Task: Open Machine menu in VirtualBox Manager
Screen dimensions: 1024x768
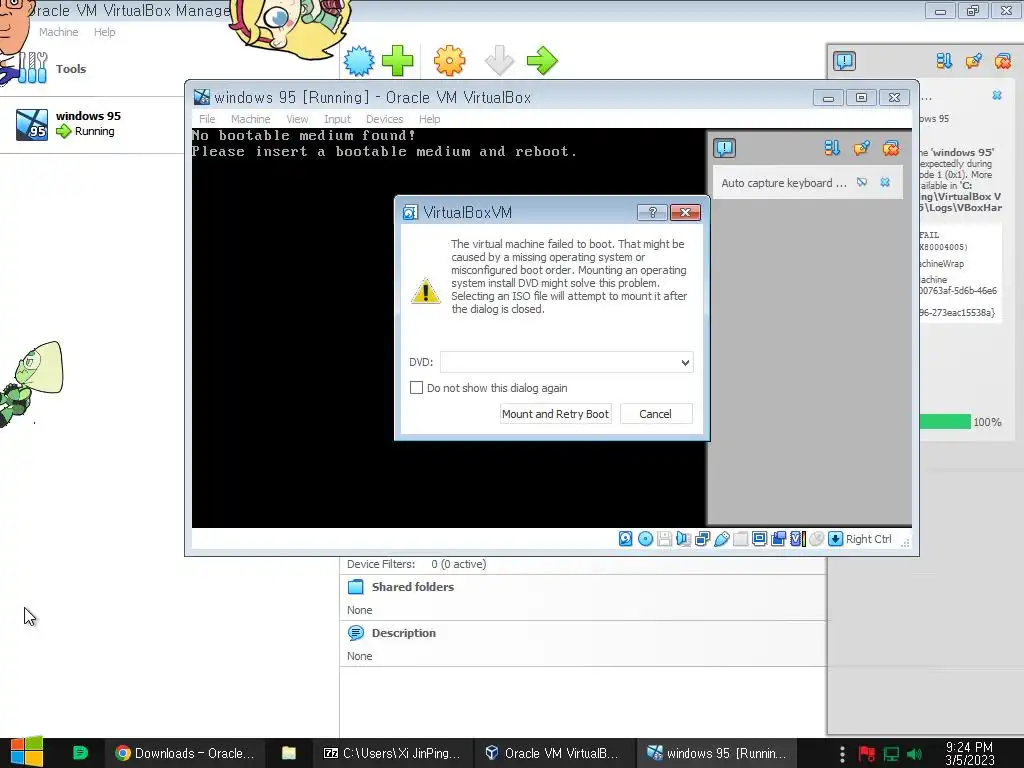Action: click(58, 32)
